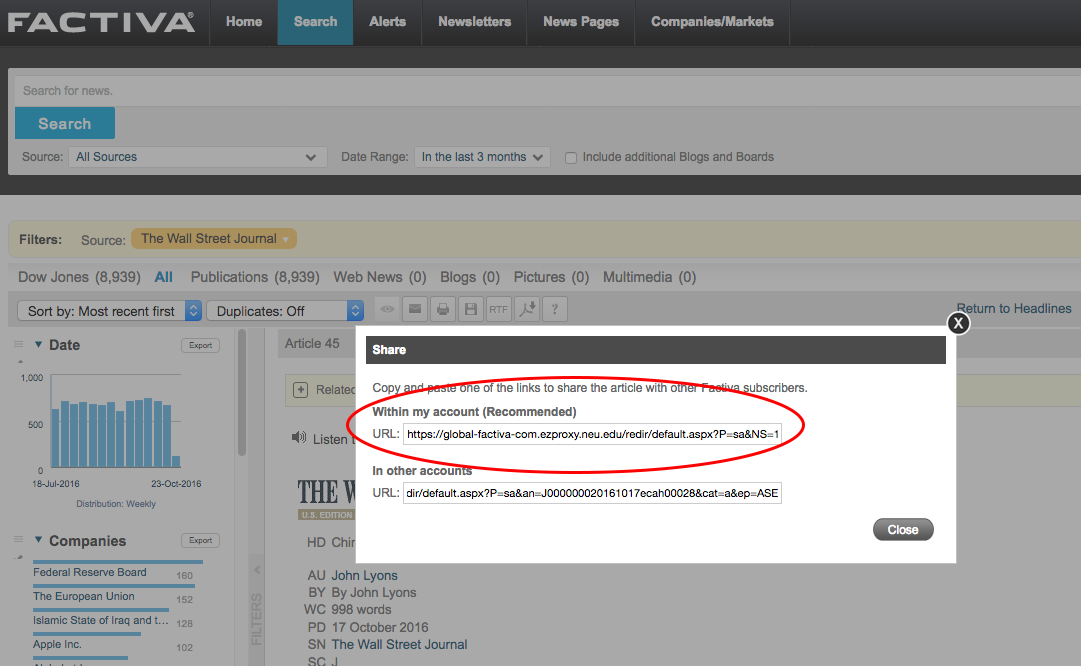This screenshot has width=1081, height=666.
Task: Click the Within my account URL field
Action: point(592,434)
